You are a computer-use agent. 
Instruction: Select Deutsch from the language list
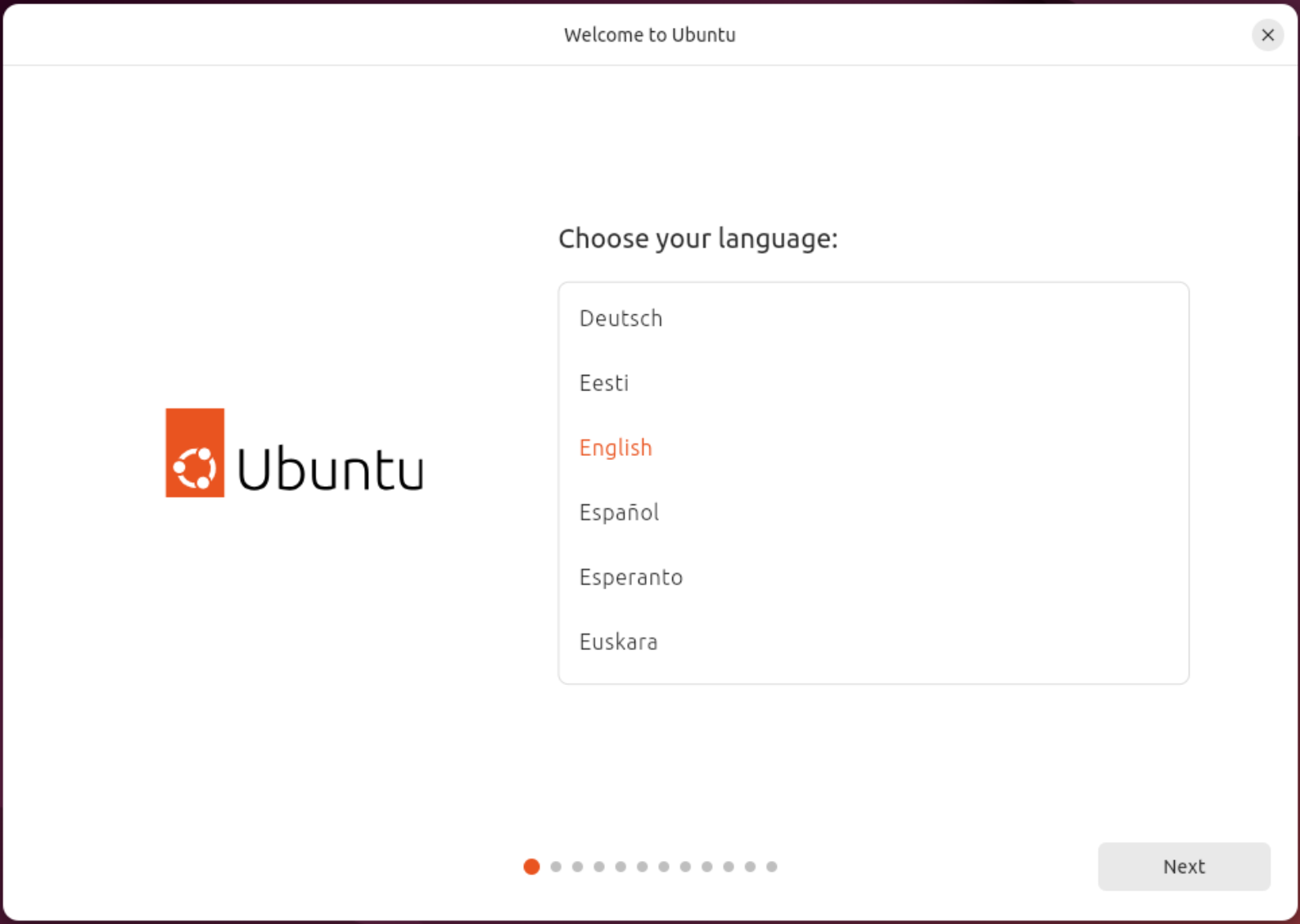(x=621, y=318)
